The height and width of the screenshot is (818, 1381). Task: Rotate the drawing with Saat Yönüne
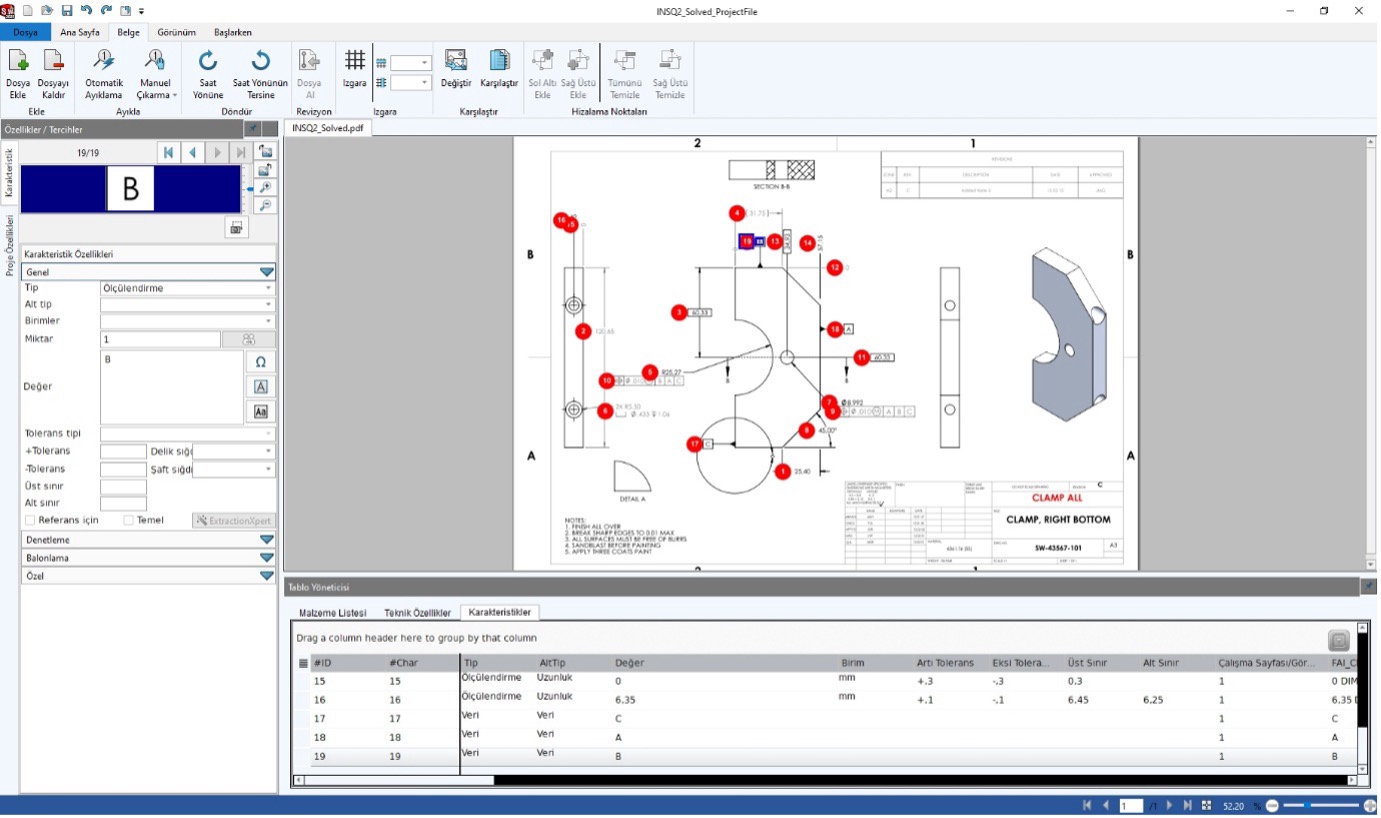(206, 75)
